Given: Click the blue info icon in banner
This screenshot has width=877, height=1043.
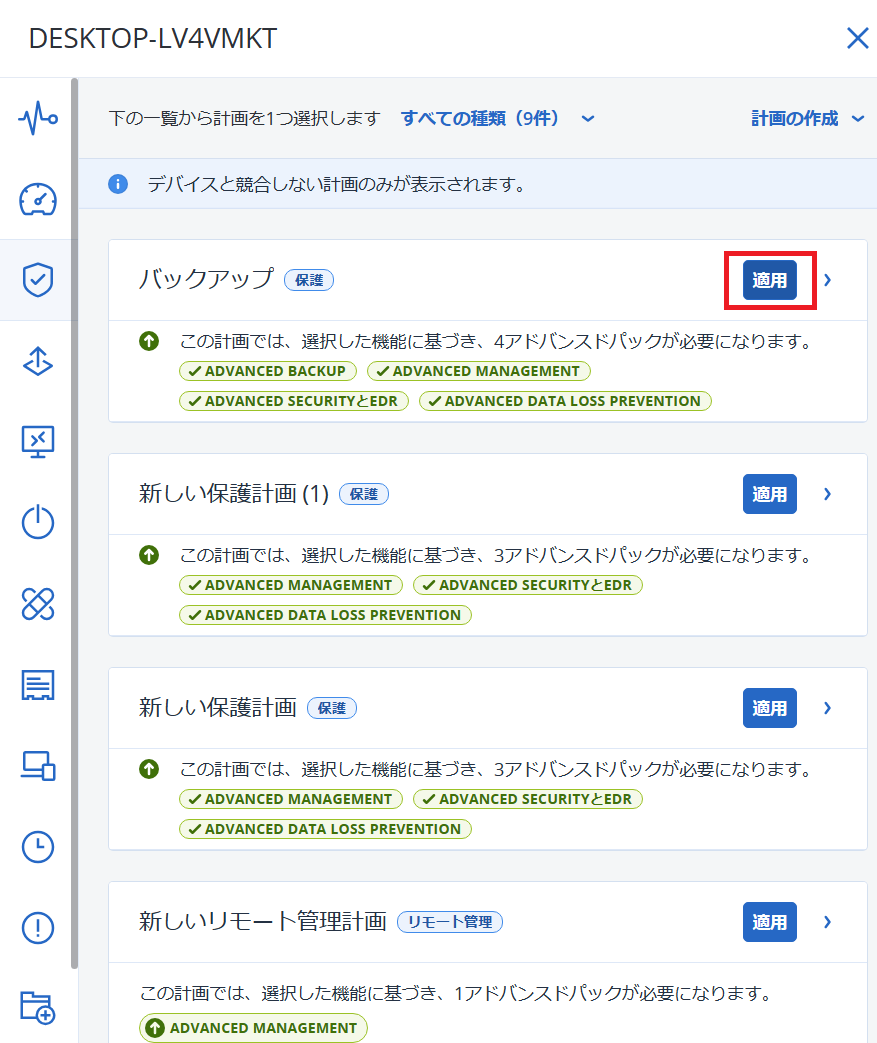Looking at the screenshot, I should 118,184.
